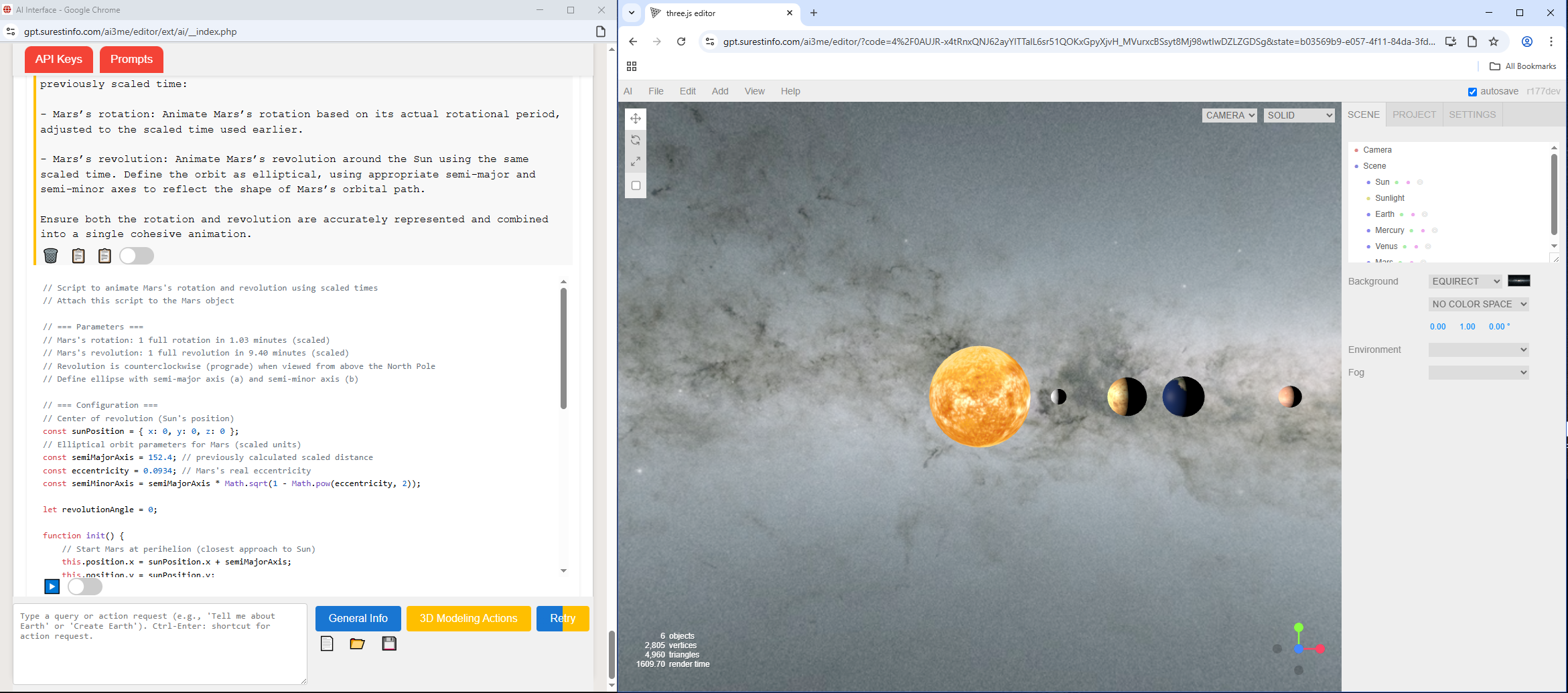
Task: Open a new Chrome tab with plus button
Action: (814, 13)
